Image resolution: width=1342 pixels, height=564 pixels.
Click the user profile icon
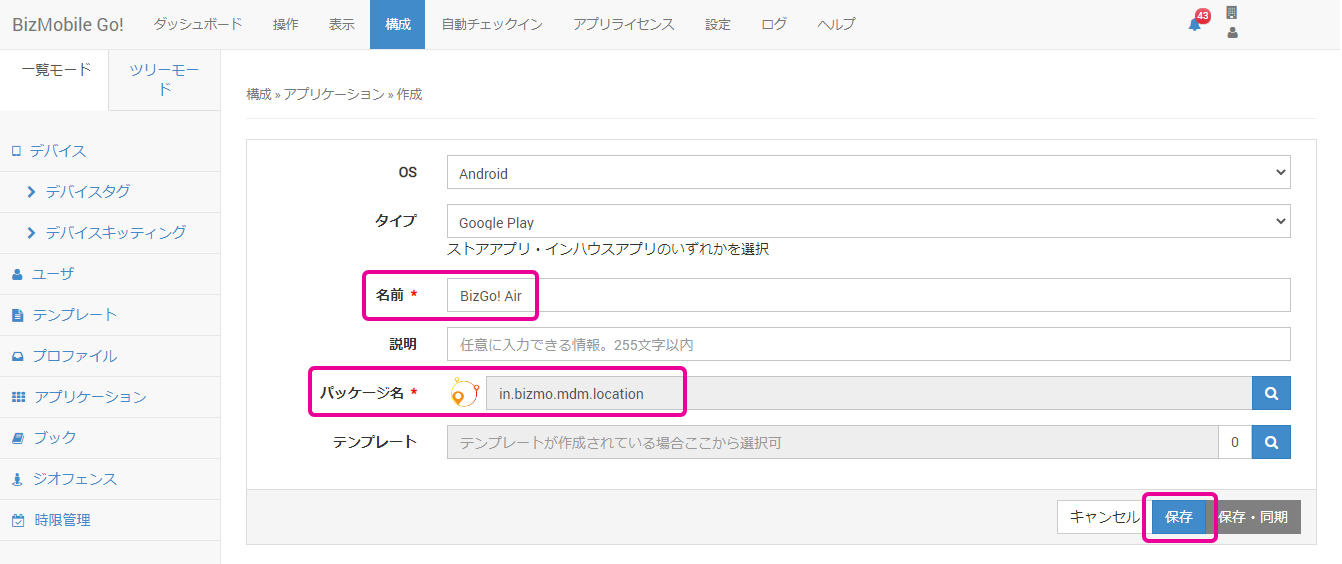(x=1232, y=33)
